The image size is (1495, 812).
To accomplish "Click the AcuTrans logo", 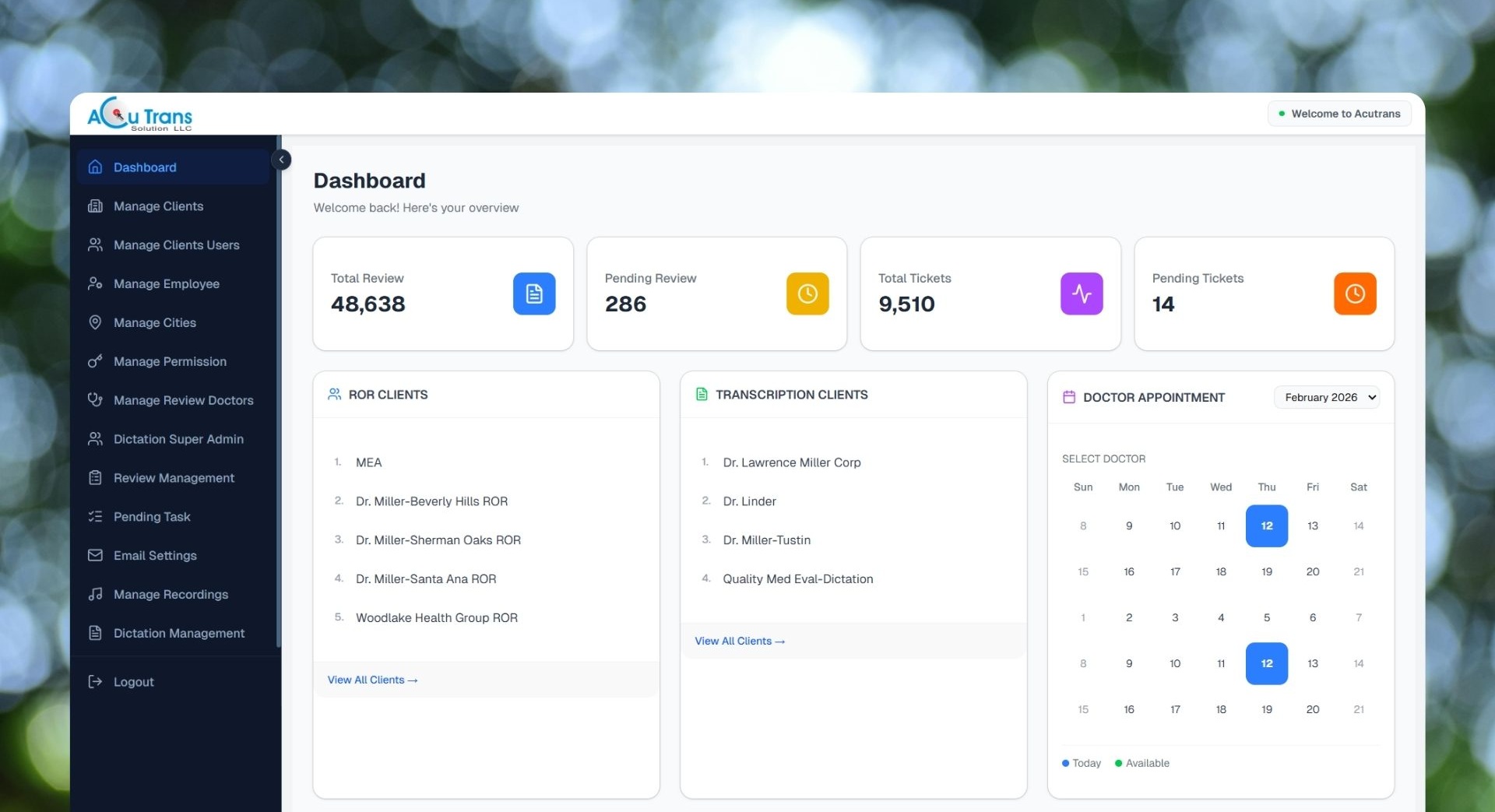I will coord(140,114).
